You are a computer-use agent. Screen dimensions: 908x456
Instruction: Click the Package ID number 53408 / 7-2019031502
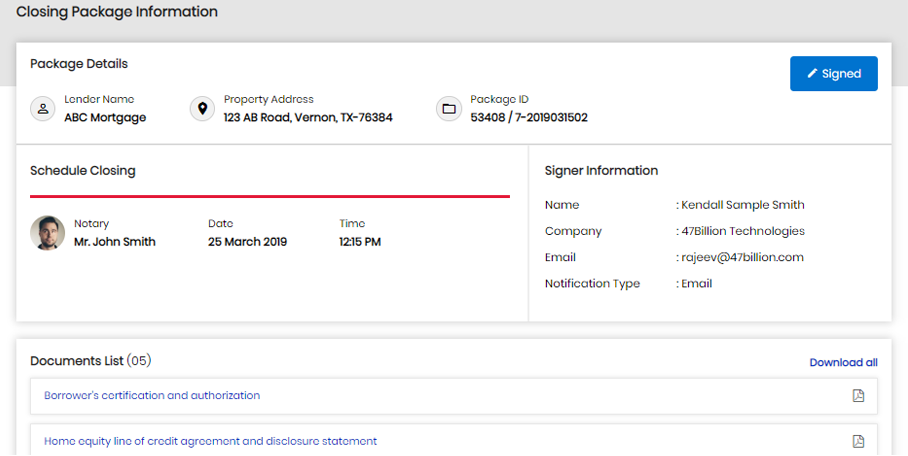pyautogui.click(x=528, y=118)
